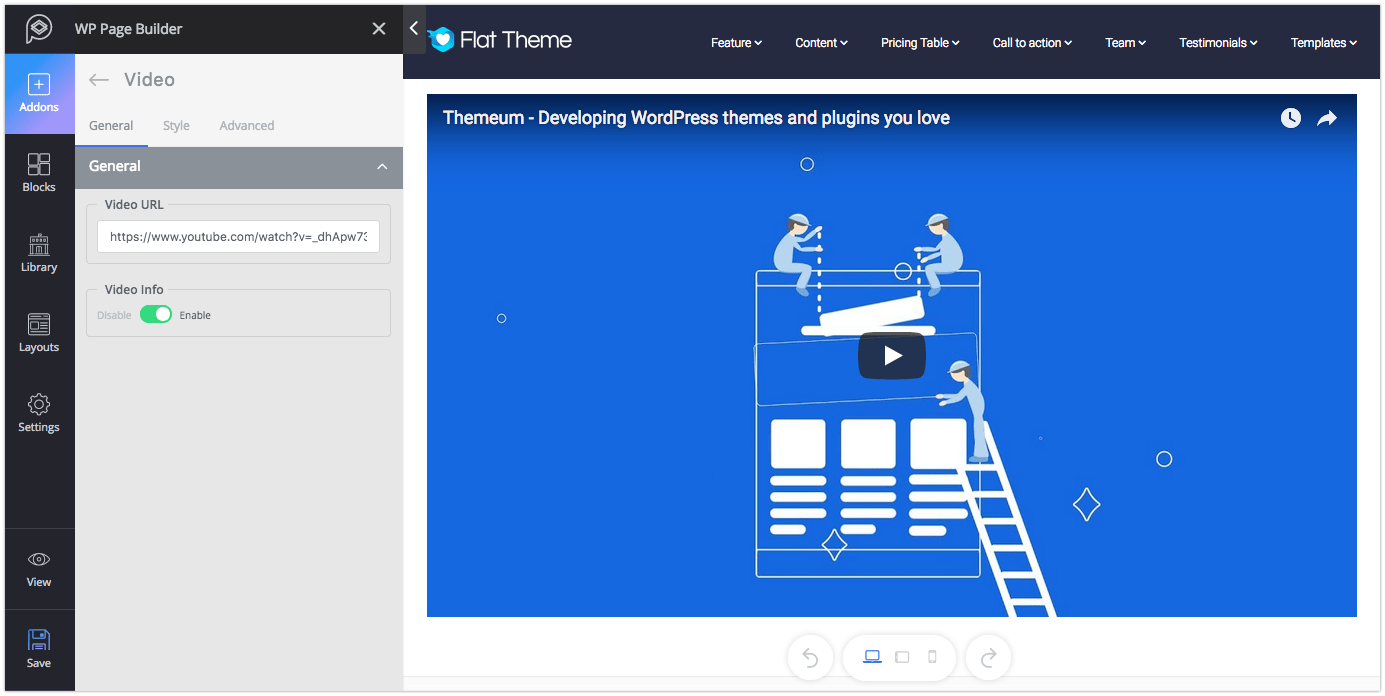Open the Layouts panel
Image resolution: width=1385 pixels, height=696 pixels.
point(39,334)
